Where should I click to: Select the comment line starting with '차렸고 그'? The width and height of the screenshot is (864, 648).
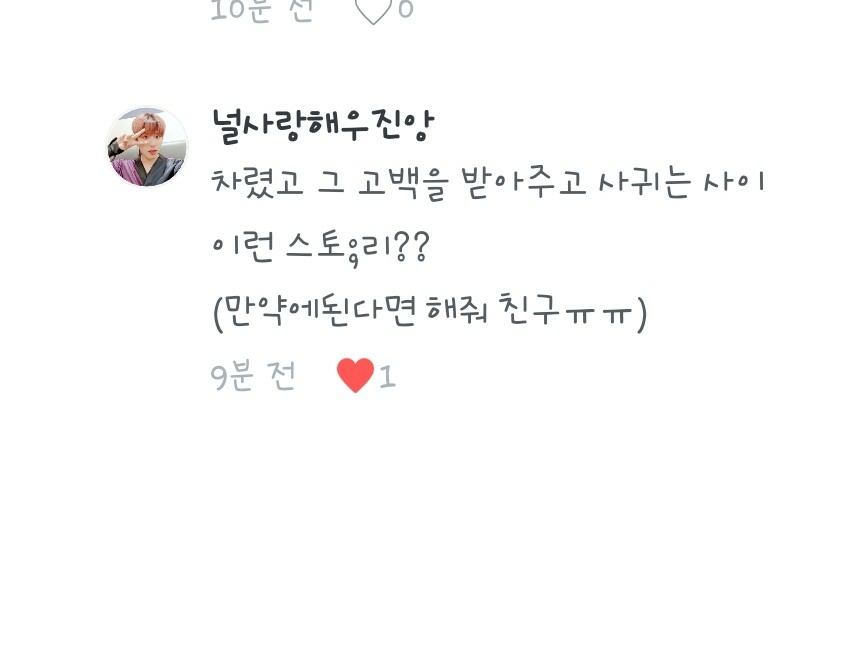(x=488, y=182)
